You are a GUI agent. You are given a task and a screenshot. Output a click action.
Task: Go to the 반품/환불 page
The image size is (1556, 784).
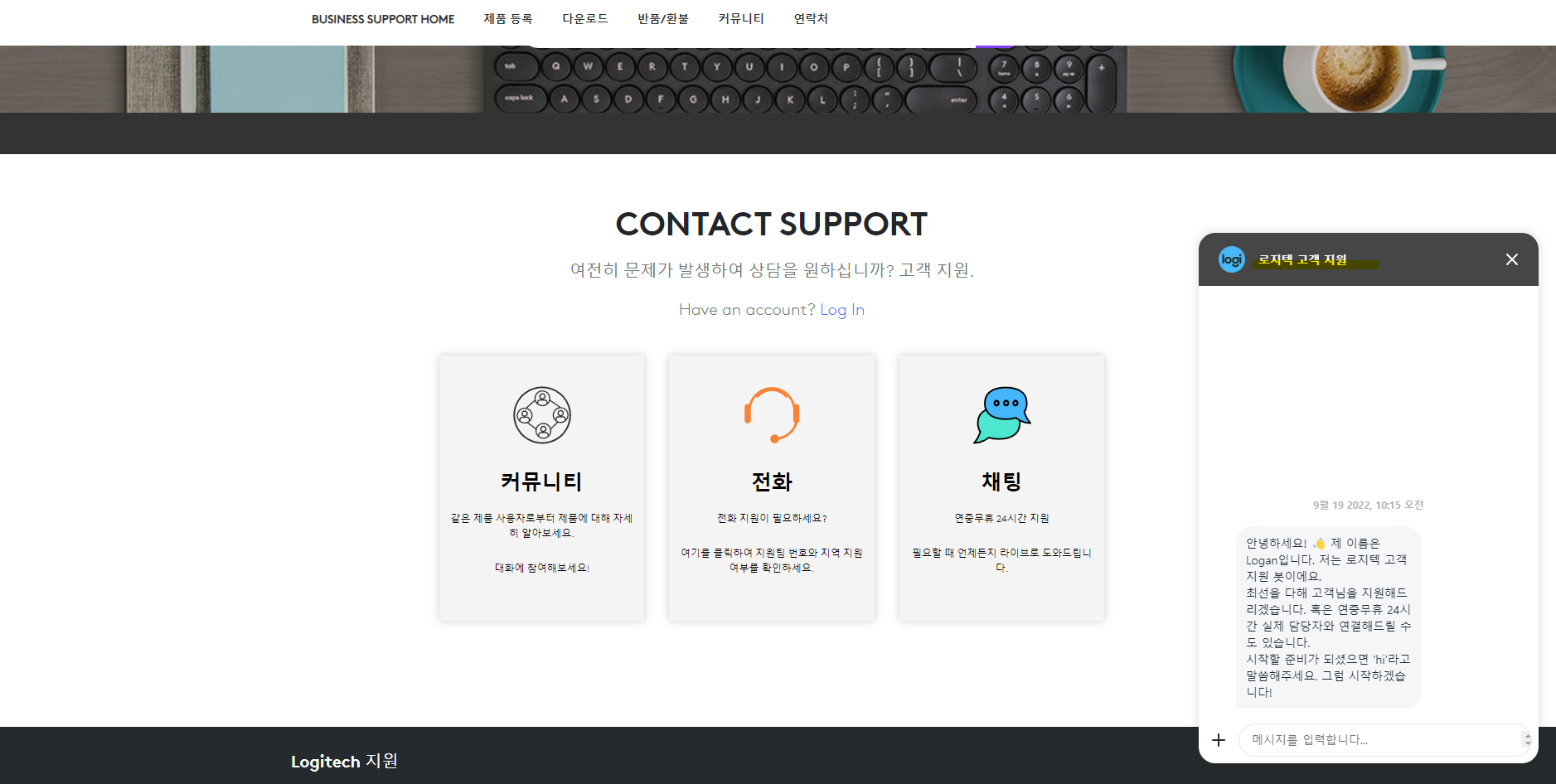coord(663,19)
